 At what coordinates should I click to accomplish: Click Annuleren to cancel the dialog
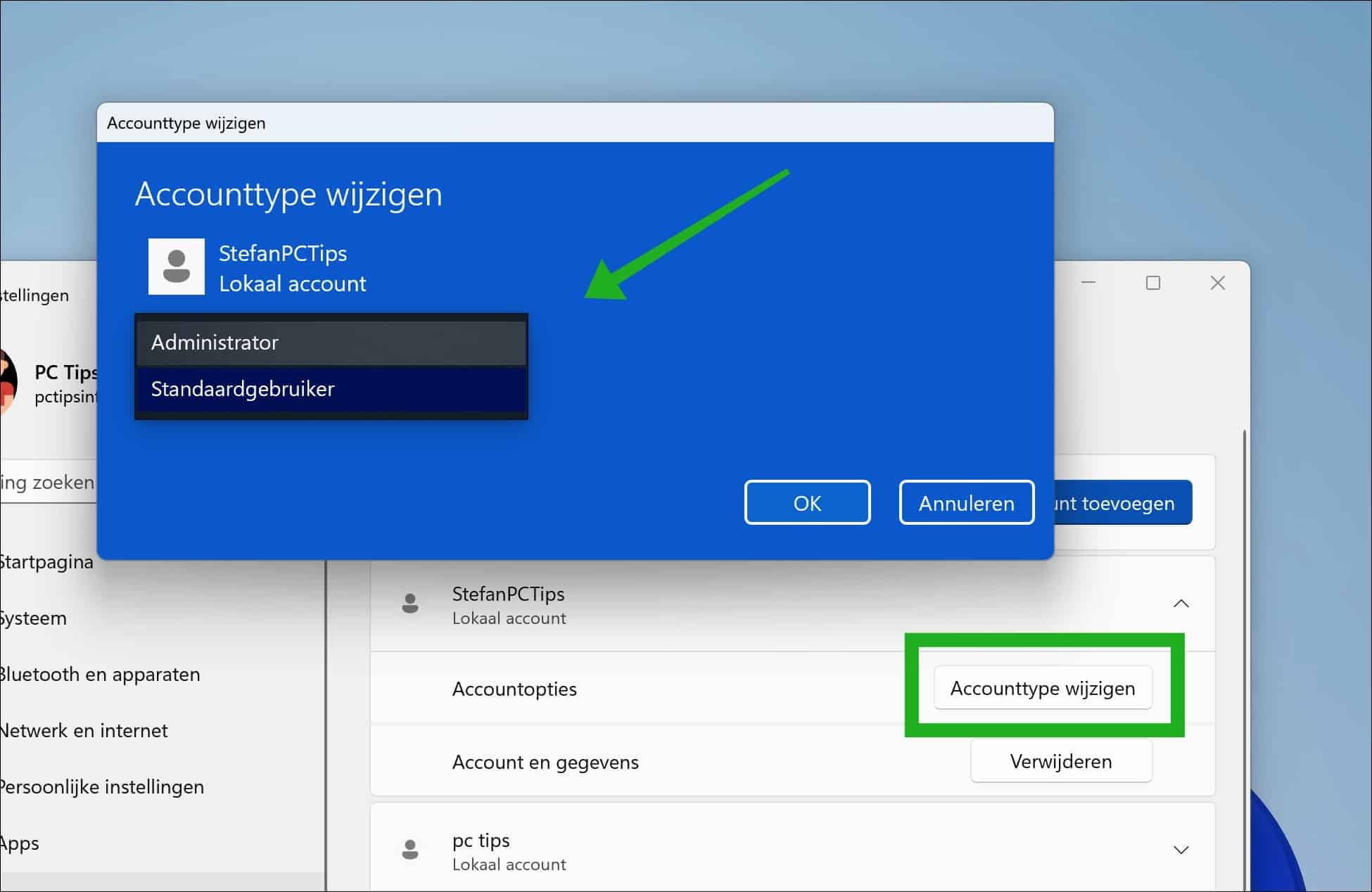coord(965,502)
